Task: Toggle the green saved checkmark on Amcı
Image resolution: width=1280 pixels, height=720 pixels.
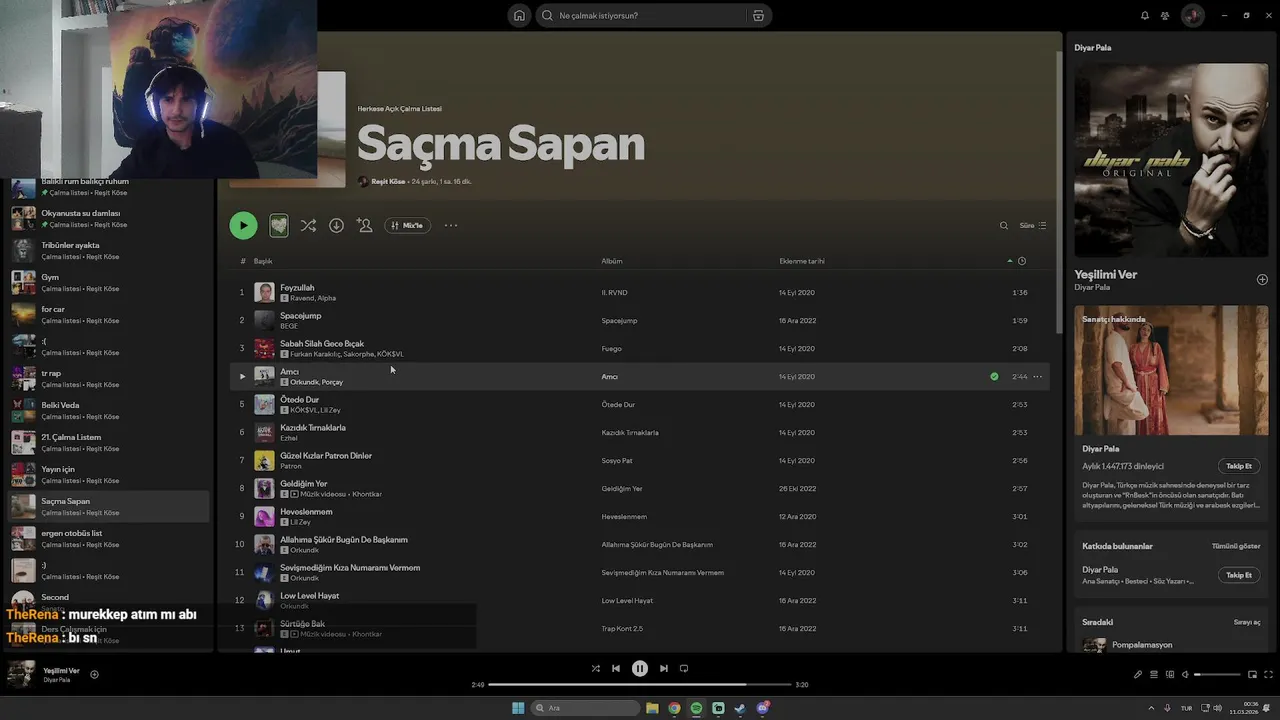Action: coord(994,377)
